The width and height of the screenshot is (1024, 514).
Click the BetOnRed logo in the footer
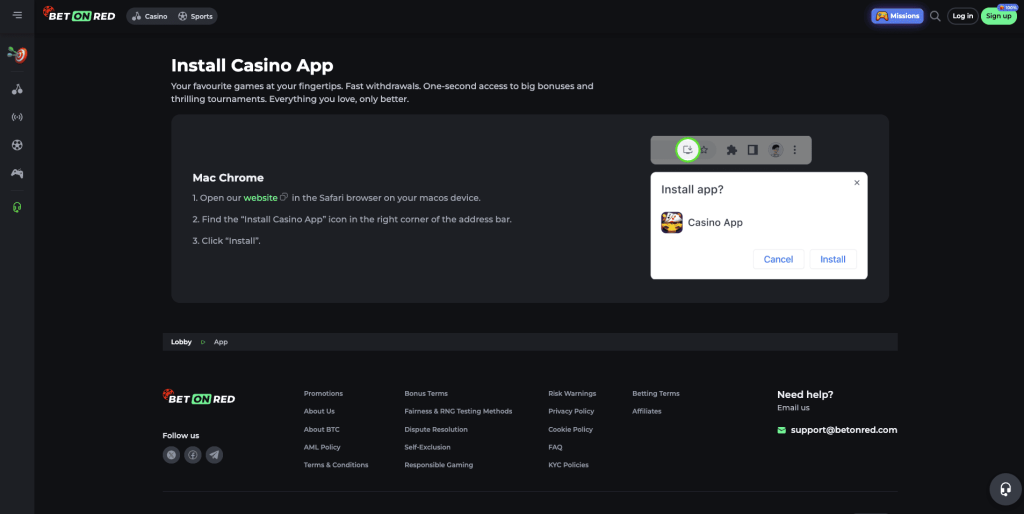(199, 397)
